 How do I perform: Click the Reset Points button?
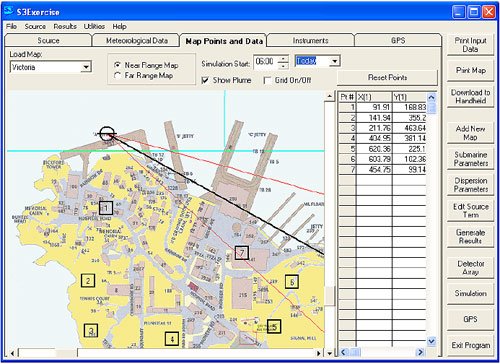coord(387,77)
